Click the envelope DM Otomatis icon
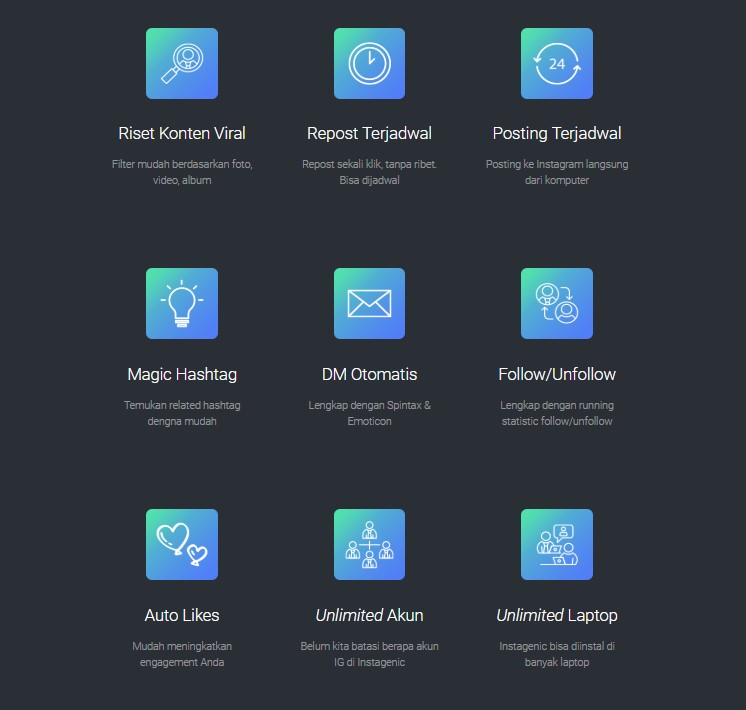This screenshot has width=746, height=710. click(369, 304)
